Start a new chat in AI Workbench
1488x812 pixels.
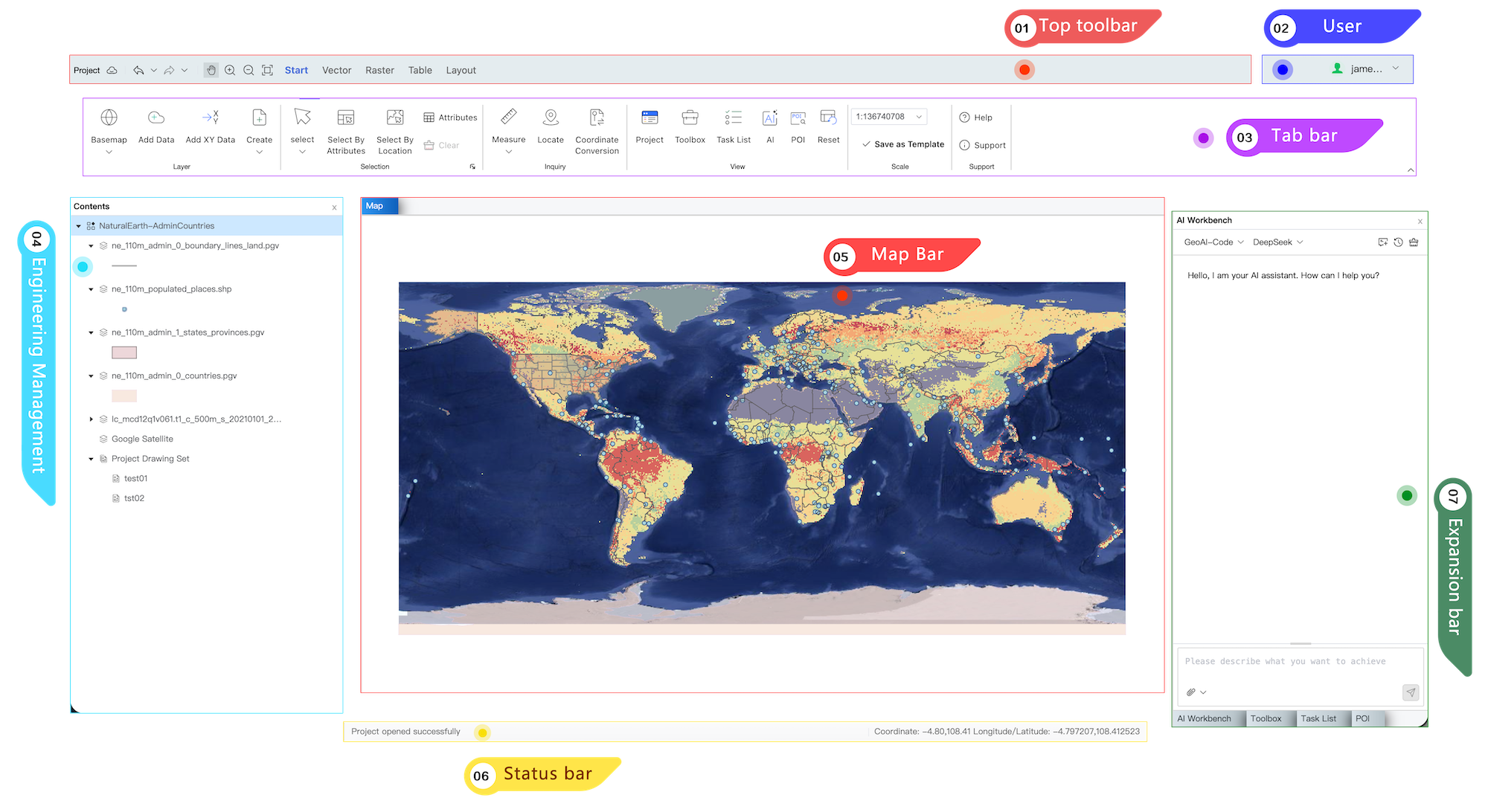1383,242
